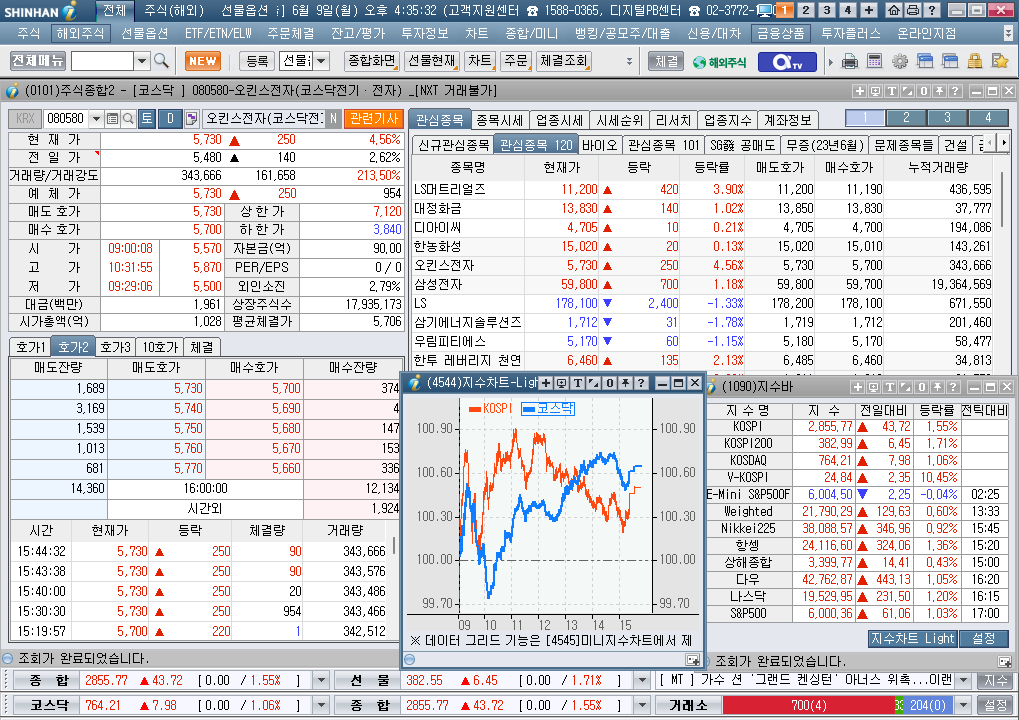Open dropdown next to 종합 ticker

[x=320, y=680]
